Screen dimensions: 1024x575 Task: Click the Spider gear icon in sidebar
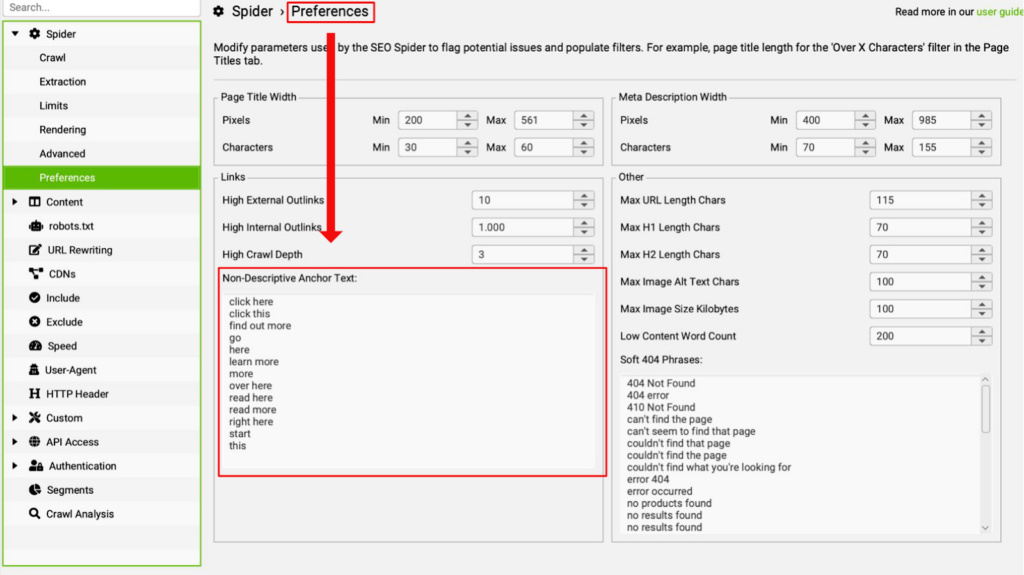click(x=35, y=34)
